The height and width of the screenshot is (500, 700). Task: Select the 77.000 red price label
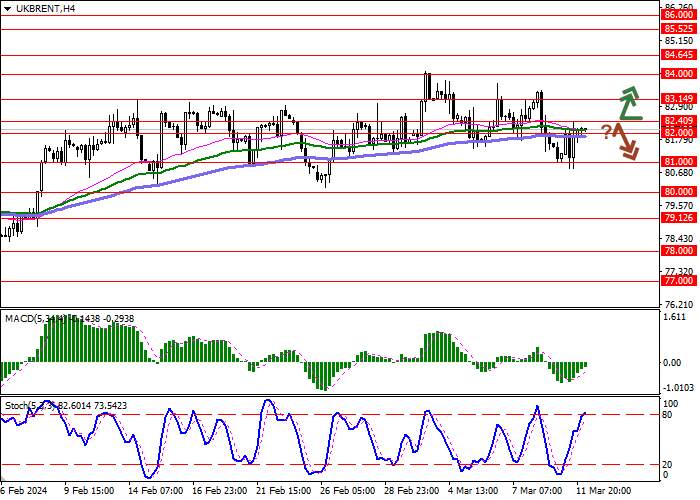[679, 281]
